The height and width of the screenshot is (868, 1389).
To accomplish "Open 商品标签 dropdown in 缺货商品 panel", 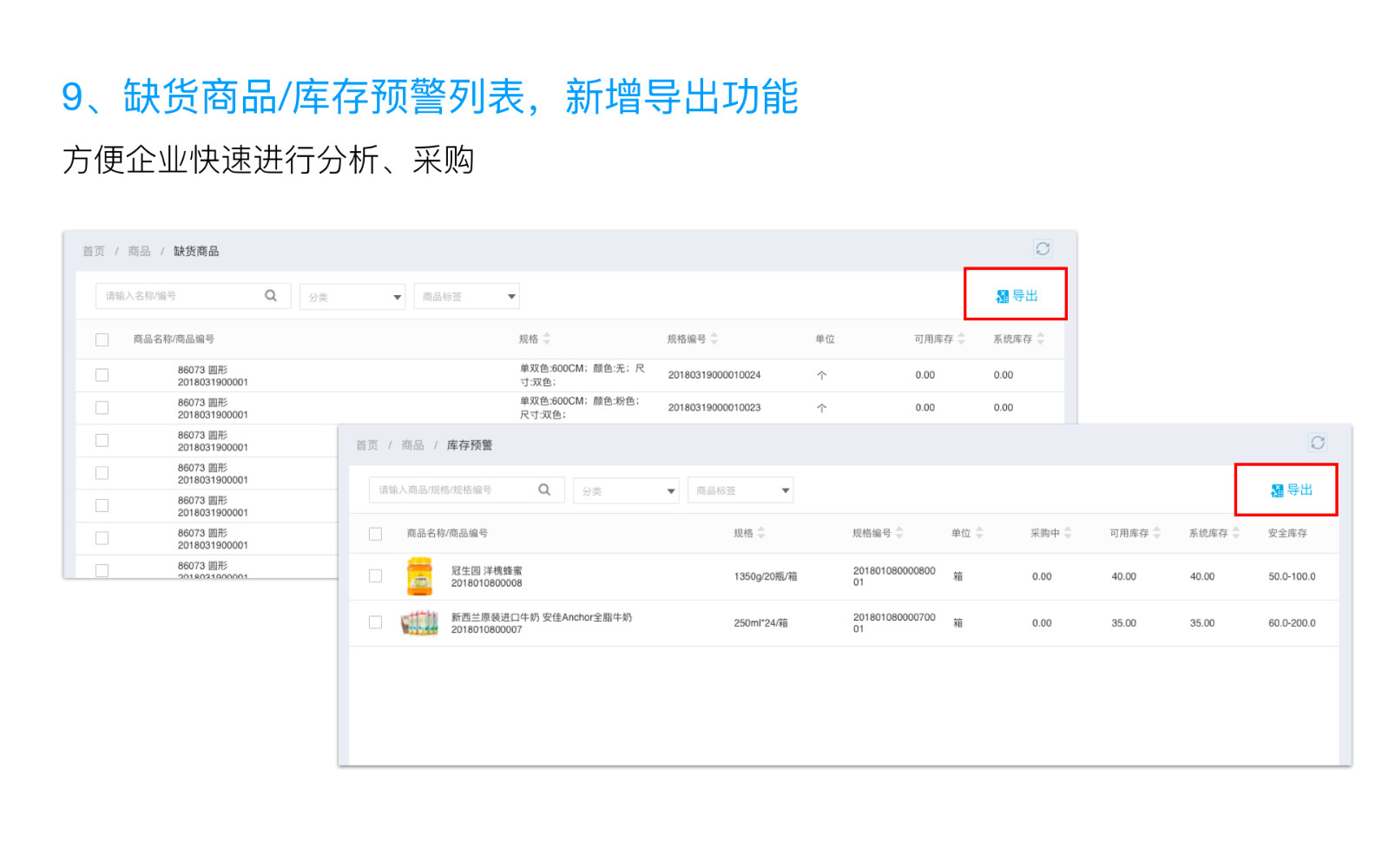I will coord(466,297).
